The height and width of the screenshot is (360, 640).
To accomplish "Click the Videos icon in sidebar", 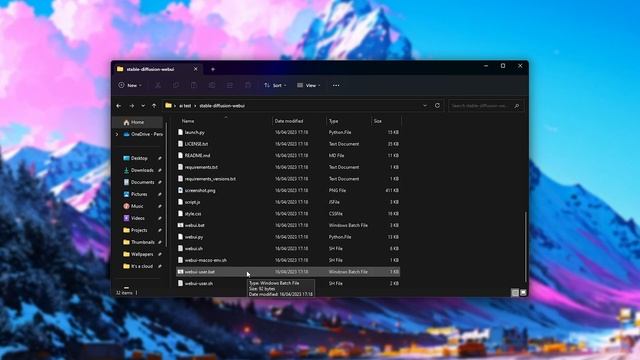I will click(127, 218).
